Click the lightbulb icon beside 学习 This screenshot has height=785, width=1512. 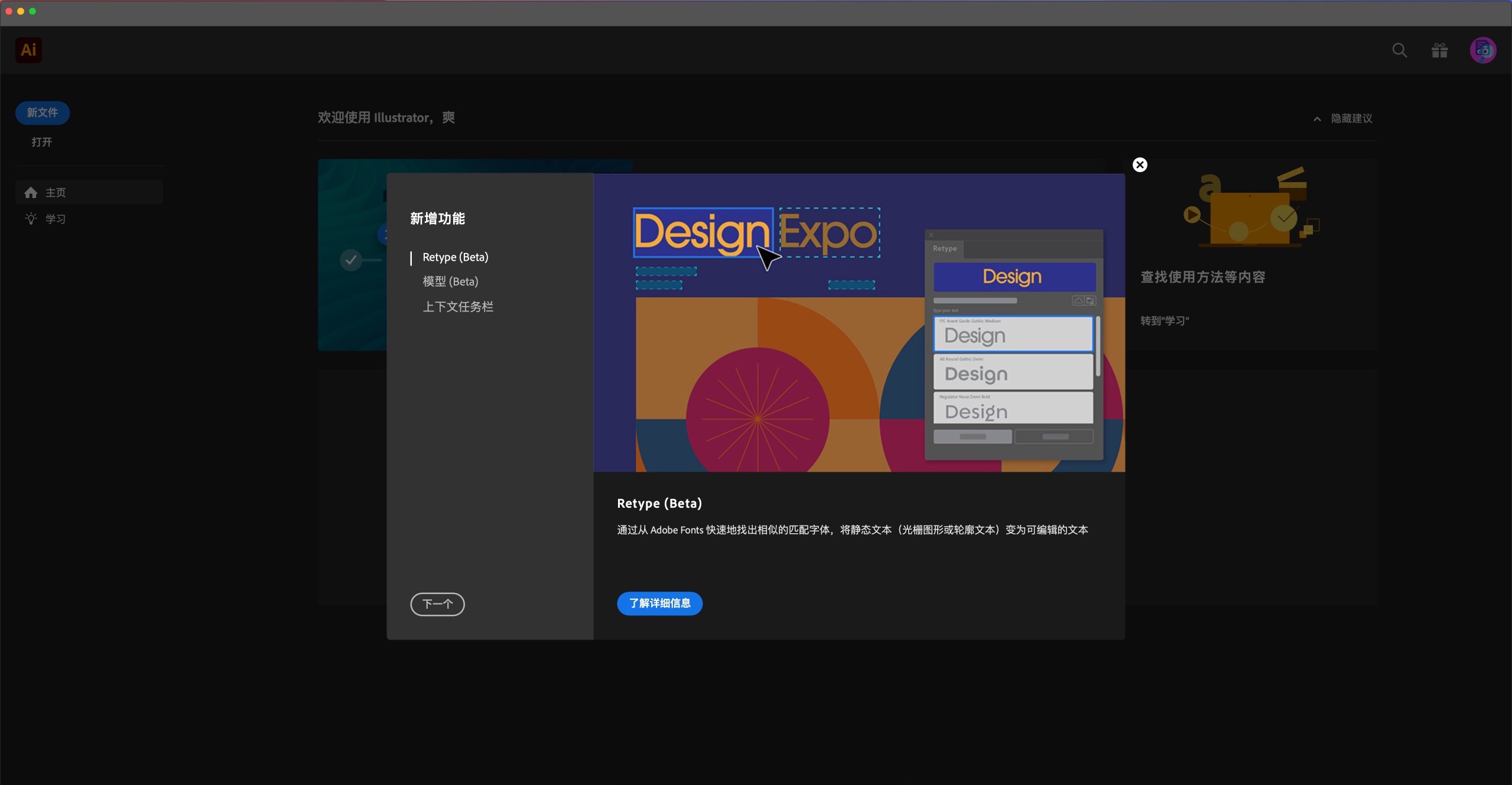point(31,219)
